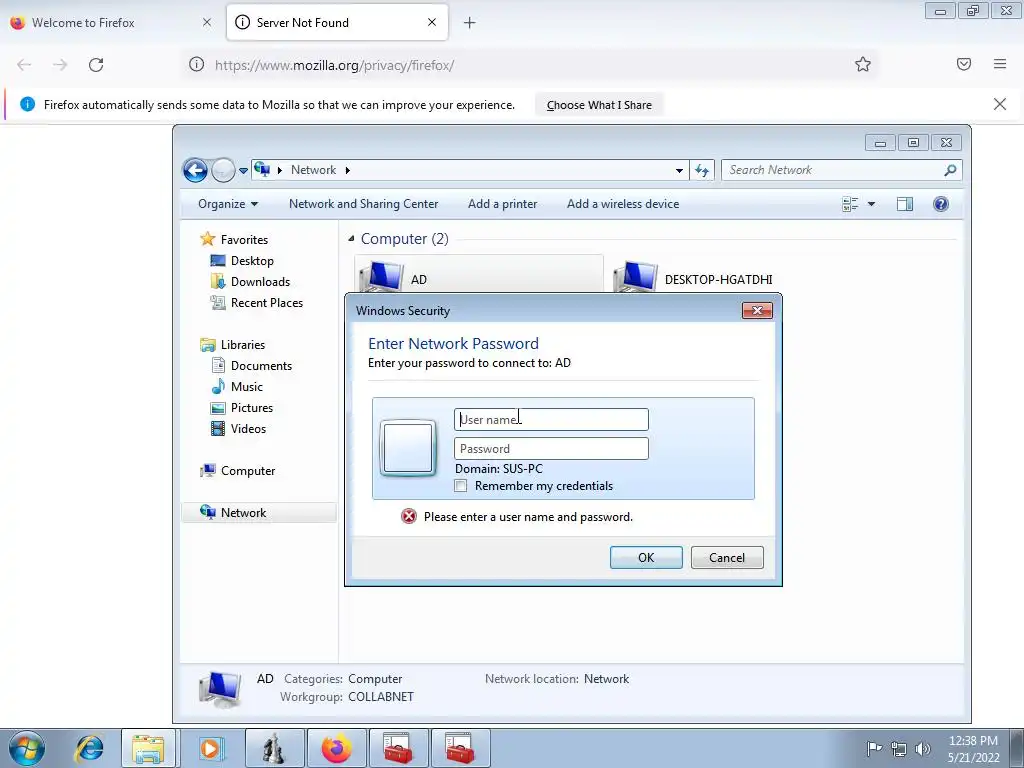Screen dimensions: 1024x768
Task: Click the refresh button beside the address bar
Action: coord(702,170)
